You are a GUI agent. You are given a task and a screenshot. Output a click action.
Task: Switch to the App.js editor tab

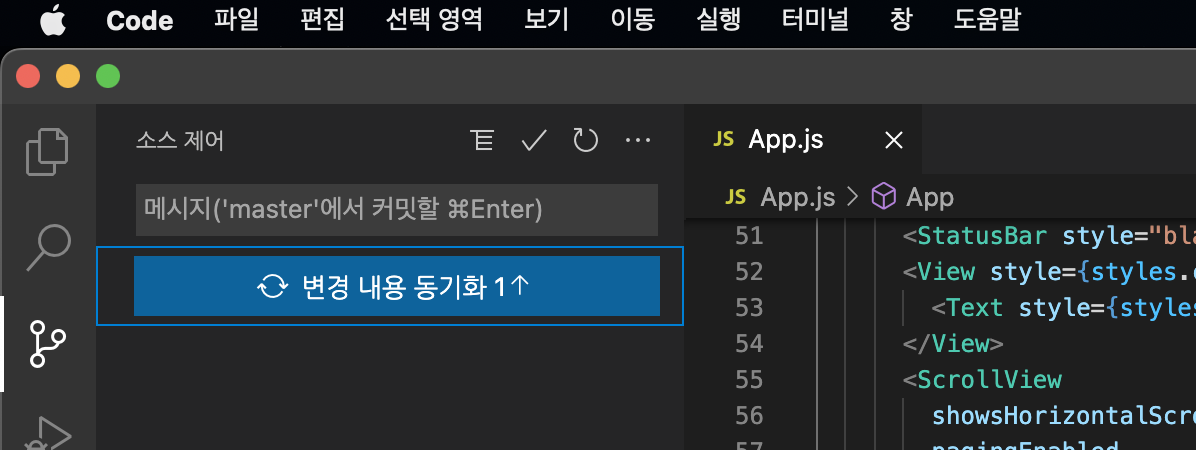(x=803, y=140)
